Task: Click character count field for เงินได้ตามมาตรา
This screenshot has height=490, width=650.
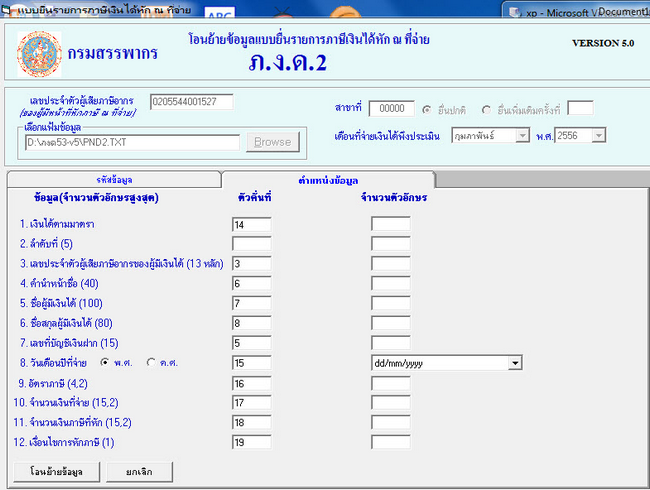Action: [391, 224]
